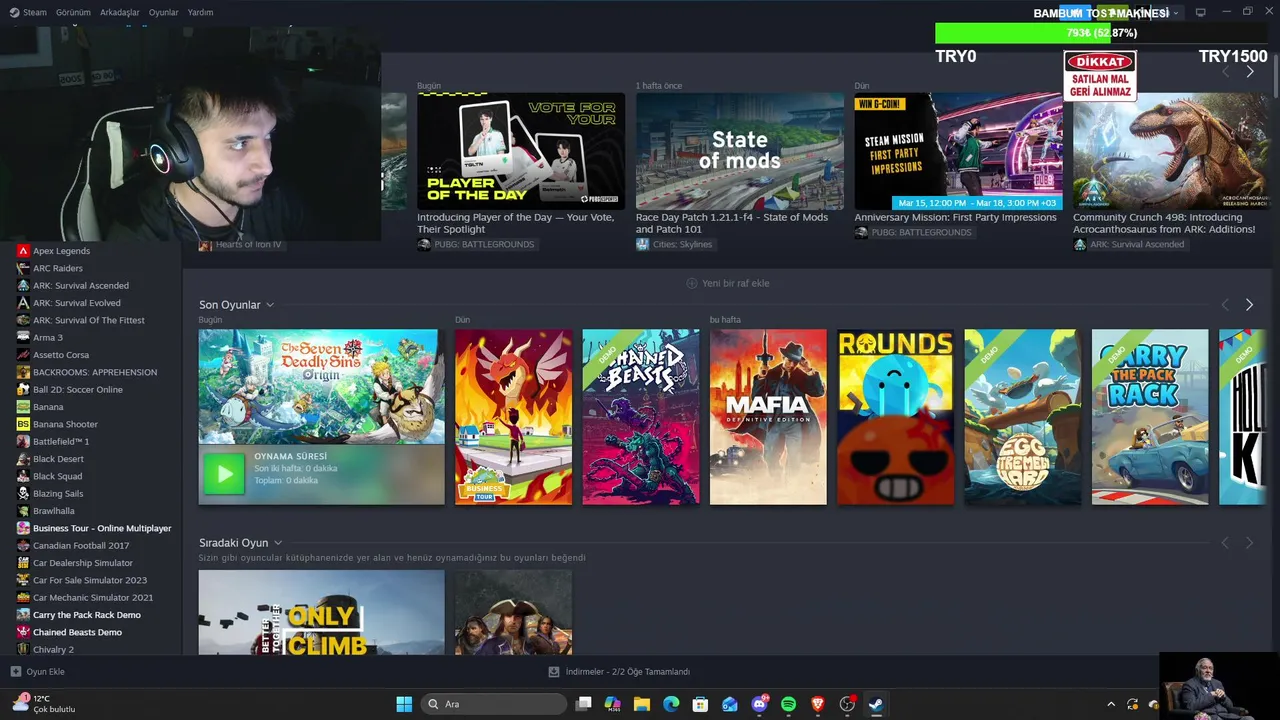The image size is (1280, 720).
Task: Open Chained Beasts demo cover
Action: [x=641, y=417]
